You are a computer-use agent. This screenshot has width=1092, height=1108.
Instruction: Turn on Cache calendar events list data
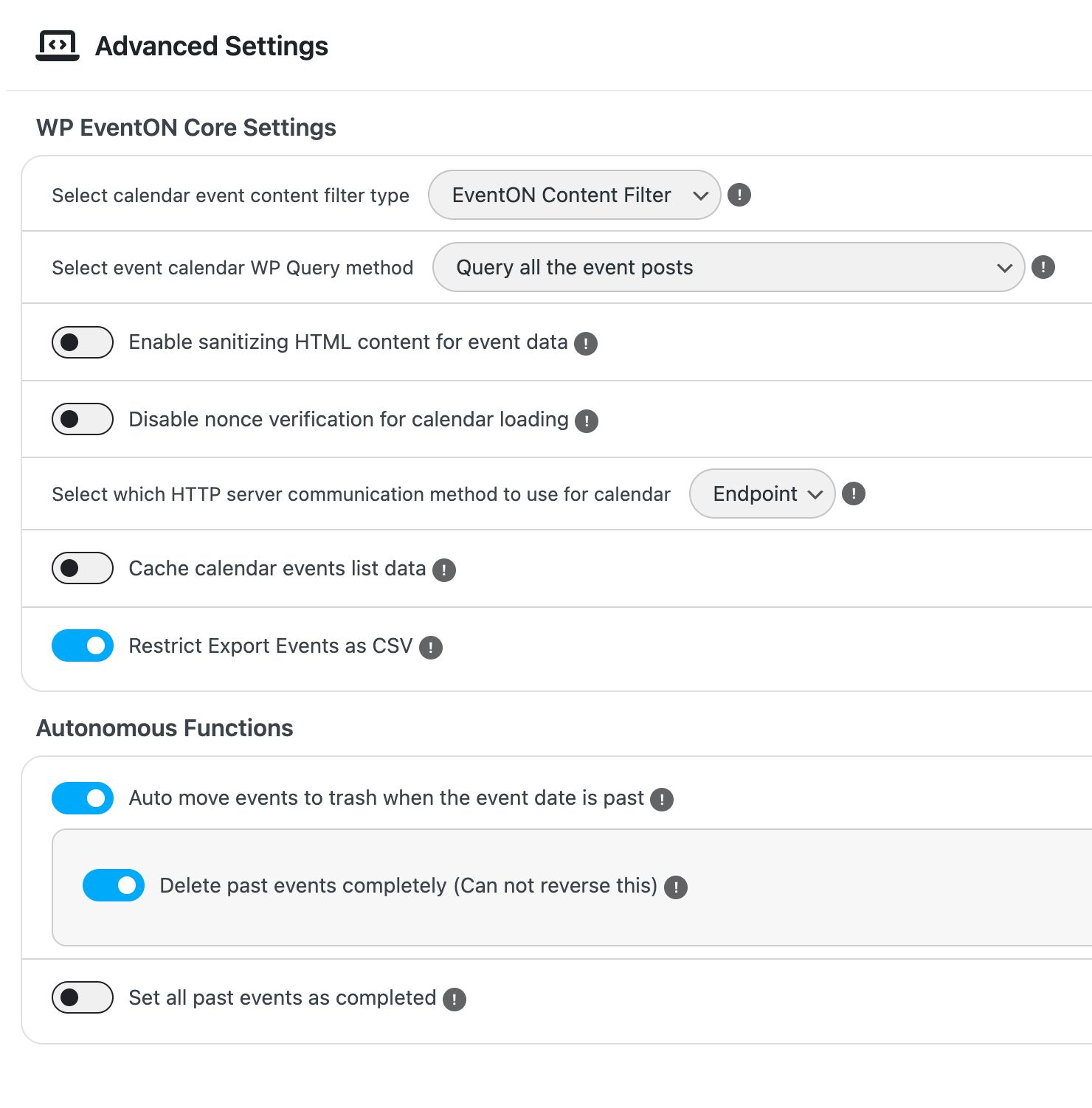pos(83,569)
